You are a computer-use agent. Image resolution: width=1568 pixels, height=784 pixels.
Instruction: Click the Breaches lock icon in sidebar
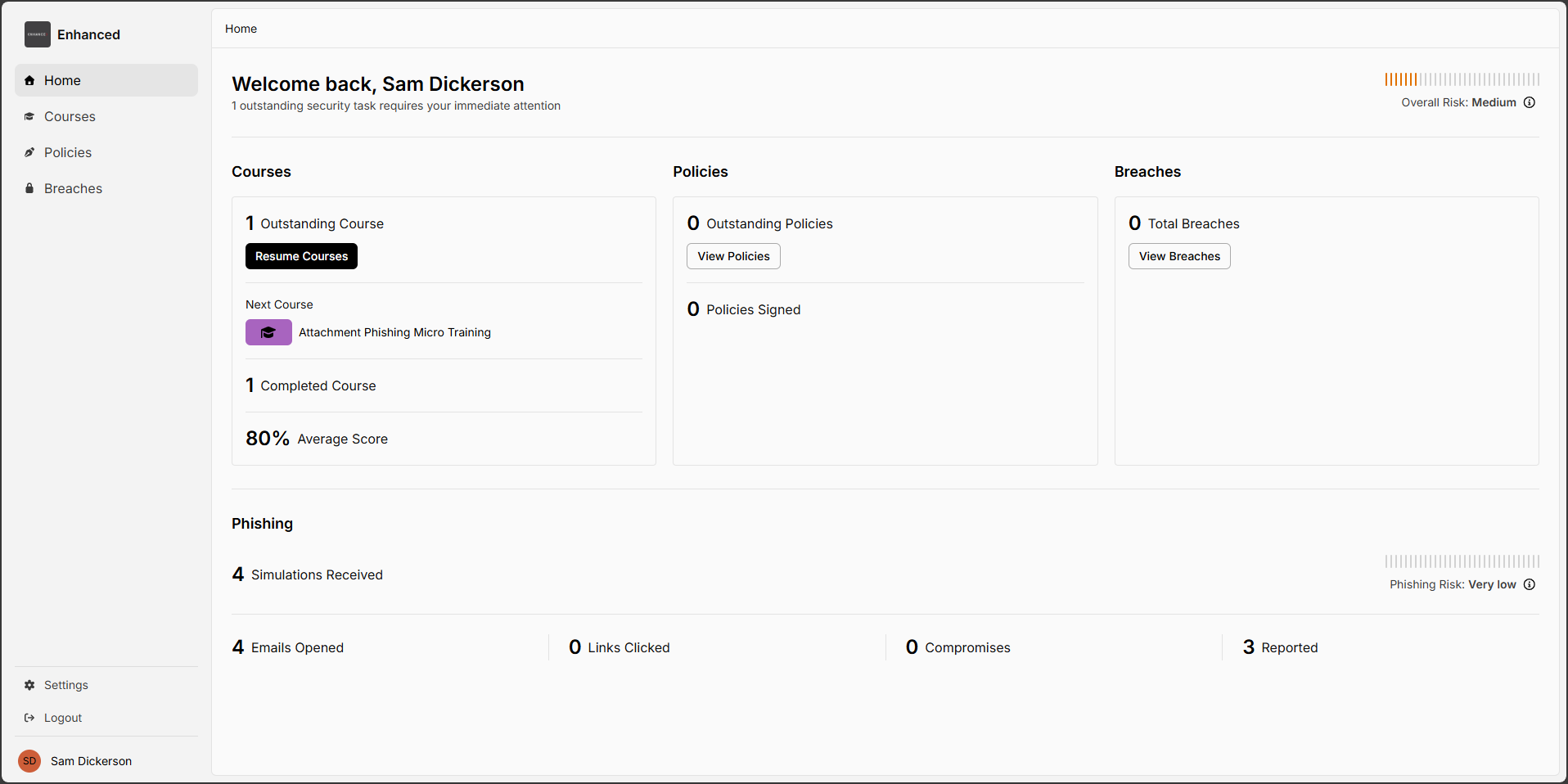pyautogui.click(x=29, y=188)
